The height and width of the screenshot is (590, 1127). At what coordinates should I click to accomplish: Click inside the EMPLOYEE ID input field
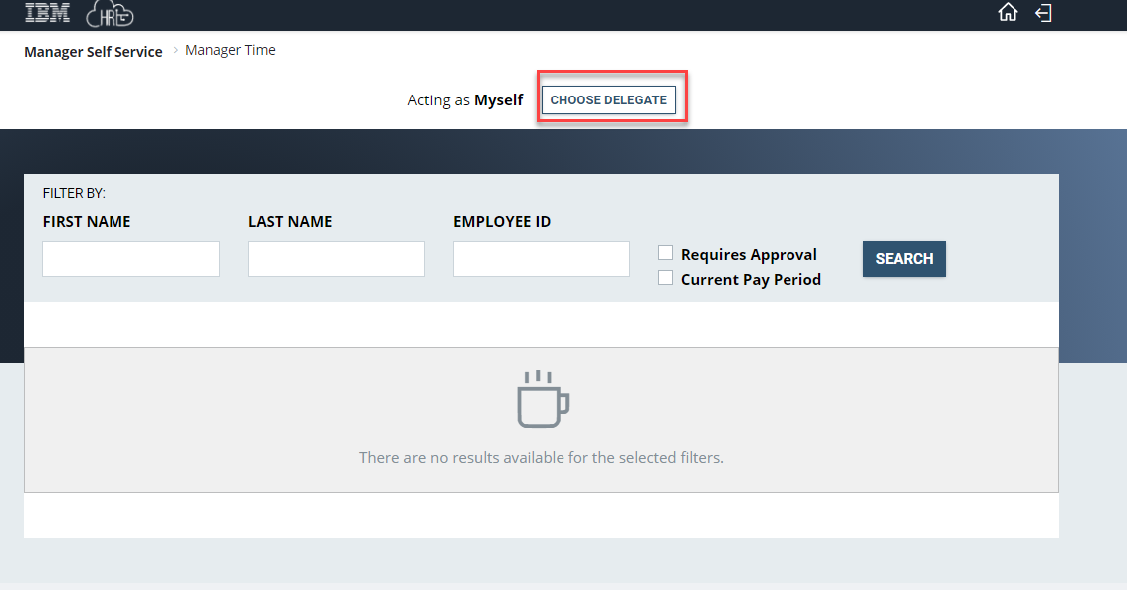541,258
